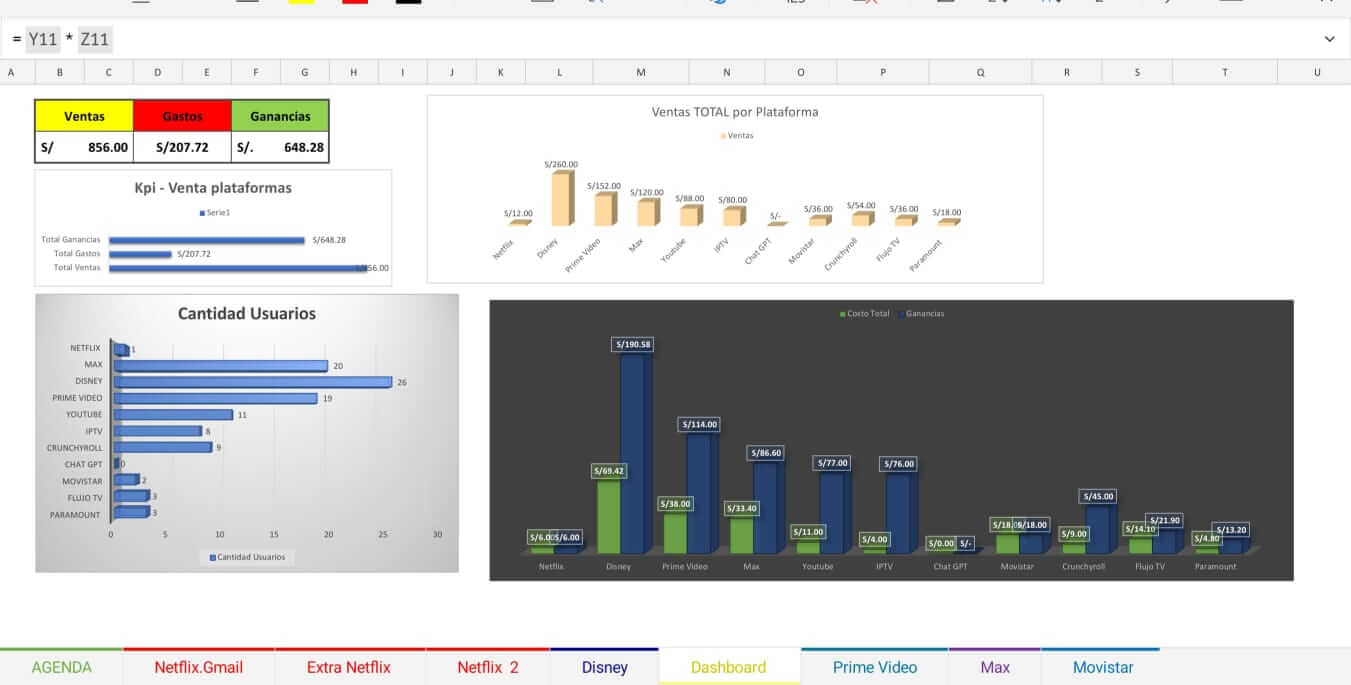Click the = sign beside the formula bar
The height and width of the screenshot is (685, 1351).
coord(17,39)
